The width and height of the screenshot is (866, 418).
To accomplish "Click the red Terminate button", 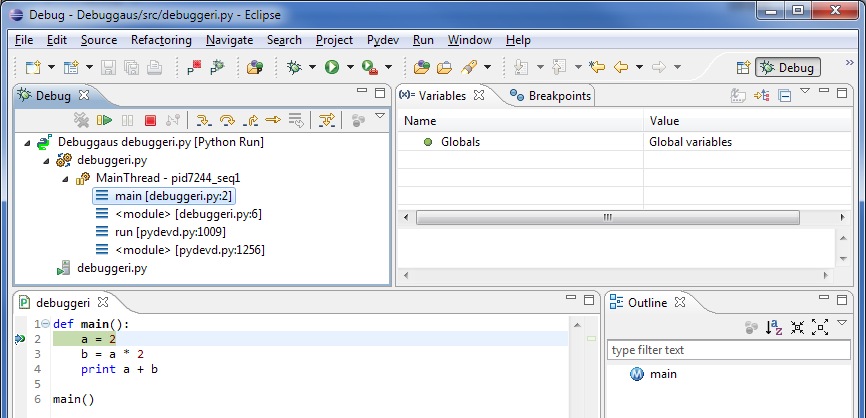I will point(150,120).
